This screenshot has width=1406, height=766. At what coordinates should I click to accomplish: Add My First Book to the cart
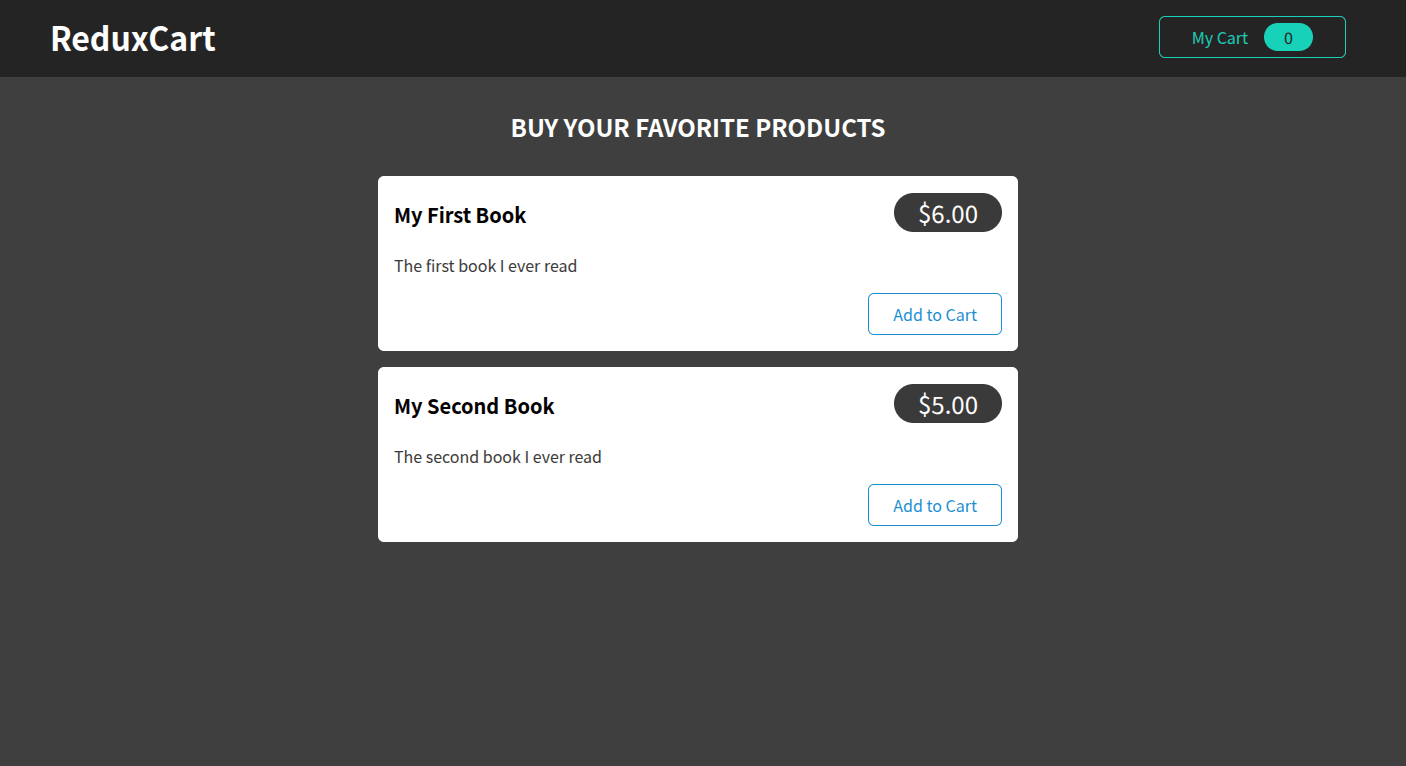tap(934, 314)
